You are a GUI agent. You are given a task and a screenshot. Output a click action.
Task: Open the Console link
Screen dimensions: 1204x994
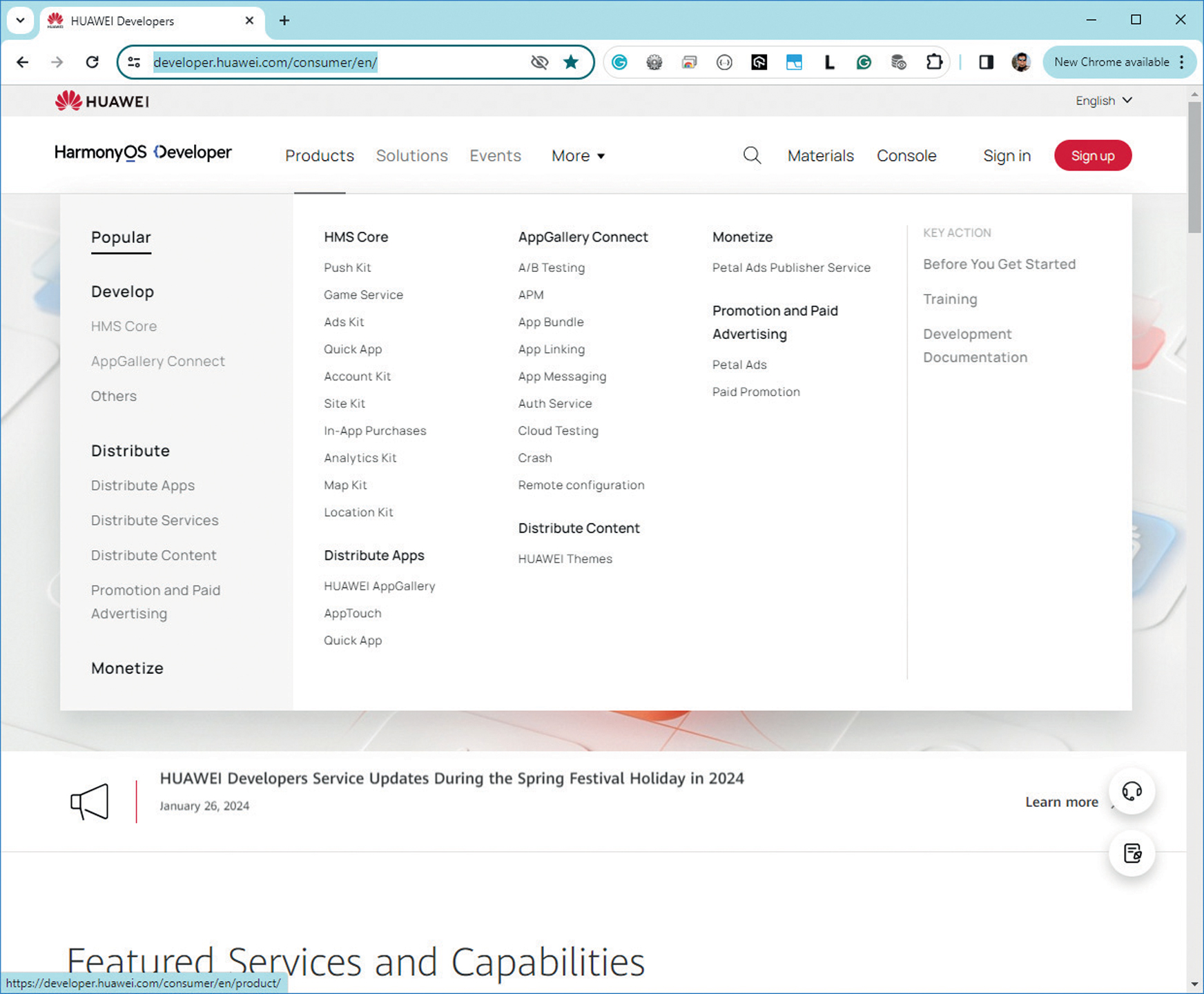tap(906, 155)
